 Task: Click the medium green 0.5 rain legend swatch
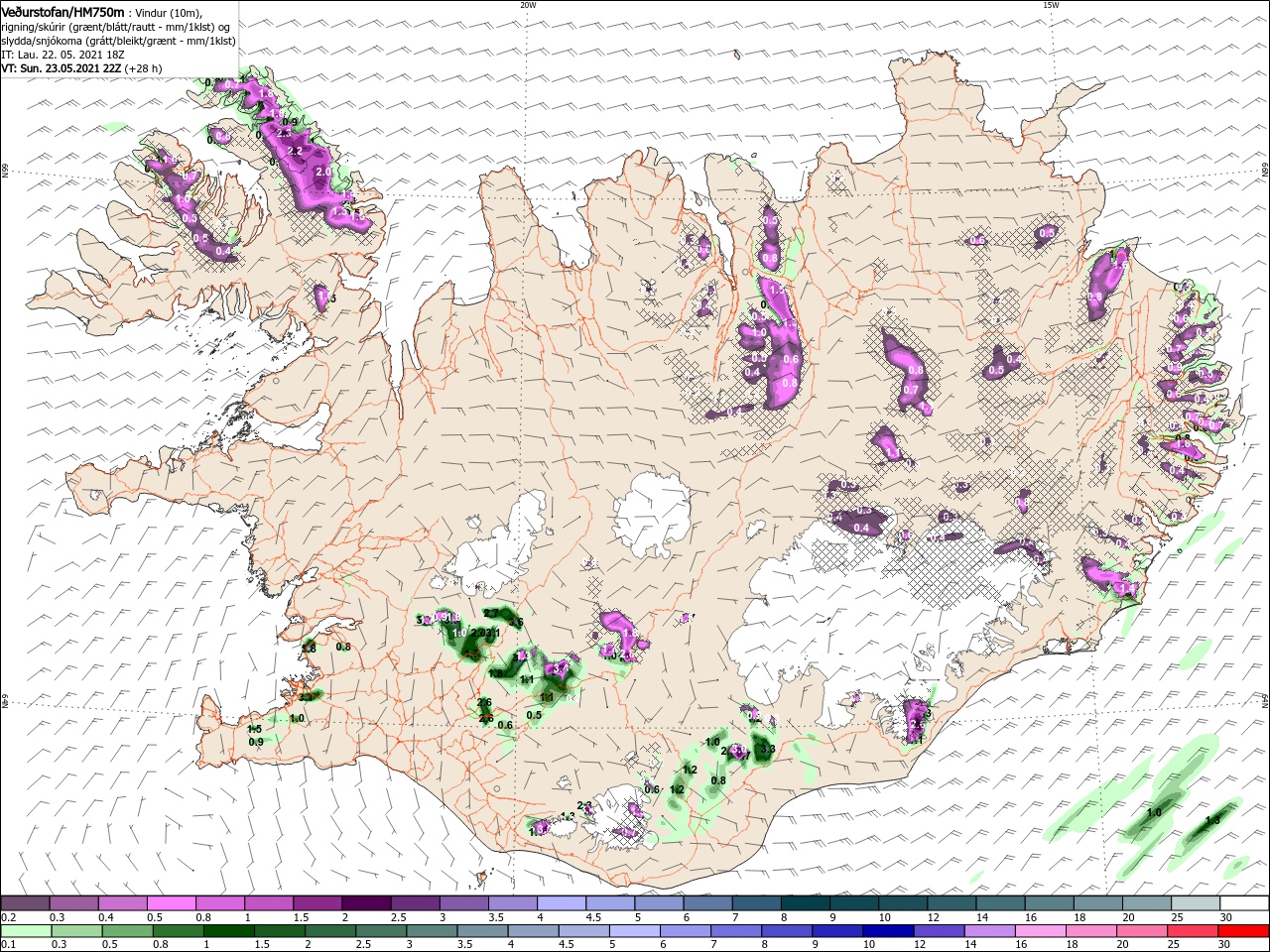[127, 931]
